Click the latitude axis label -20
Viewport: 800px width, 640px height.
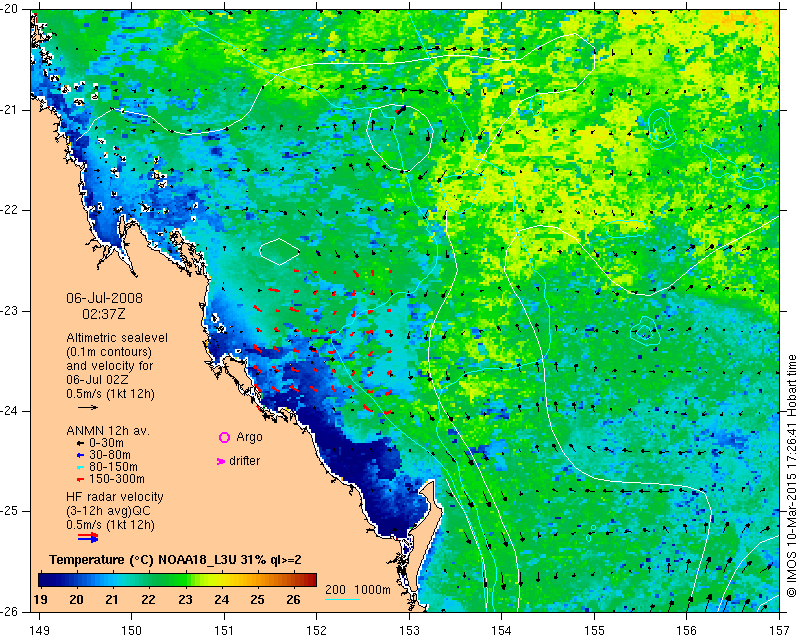tap(9, 9)
